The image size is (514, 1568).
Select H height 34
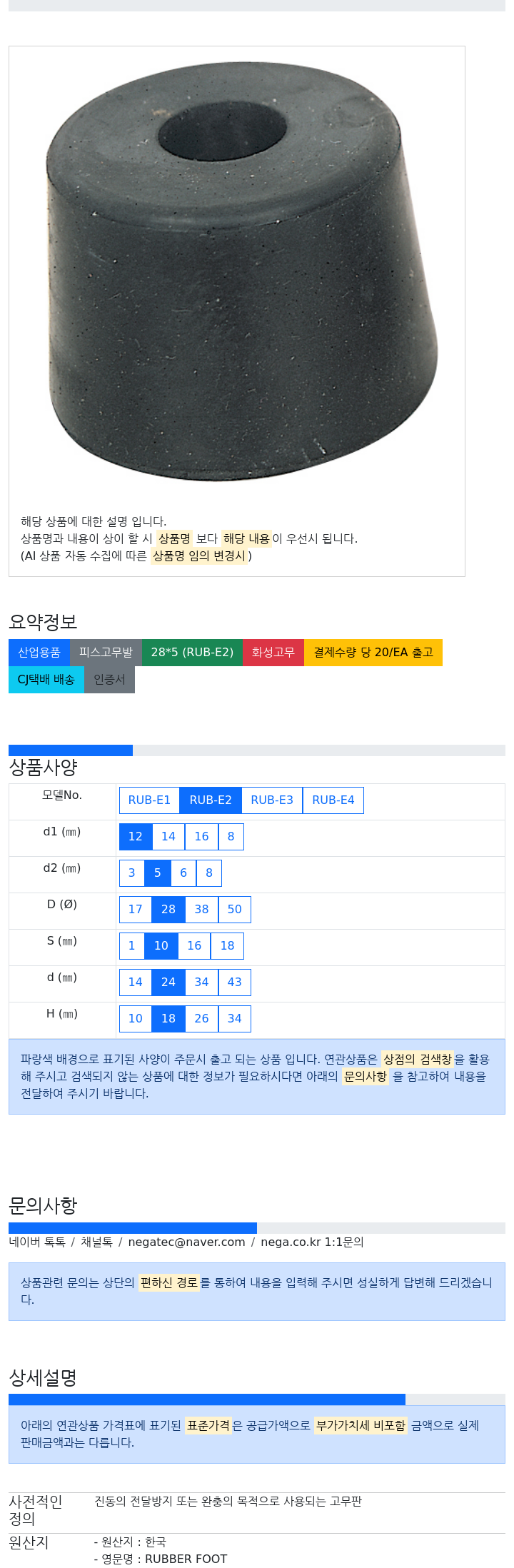click(x=234, y=1018)
